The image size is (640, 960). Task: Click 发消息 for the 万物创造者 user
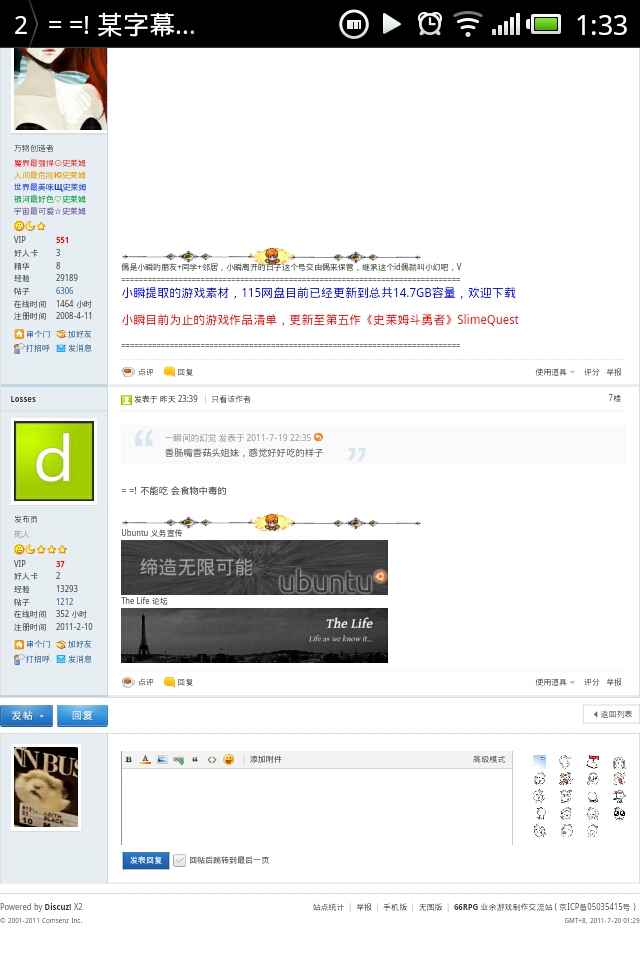pos(74,348)
